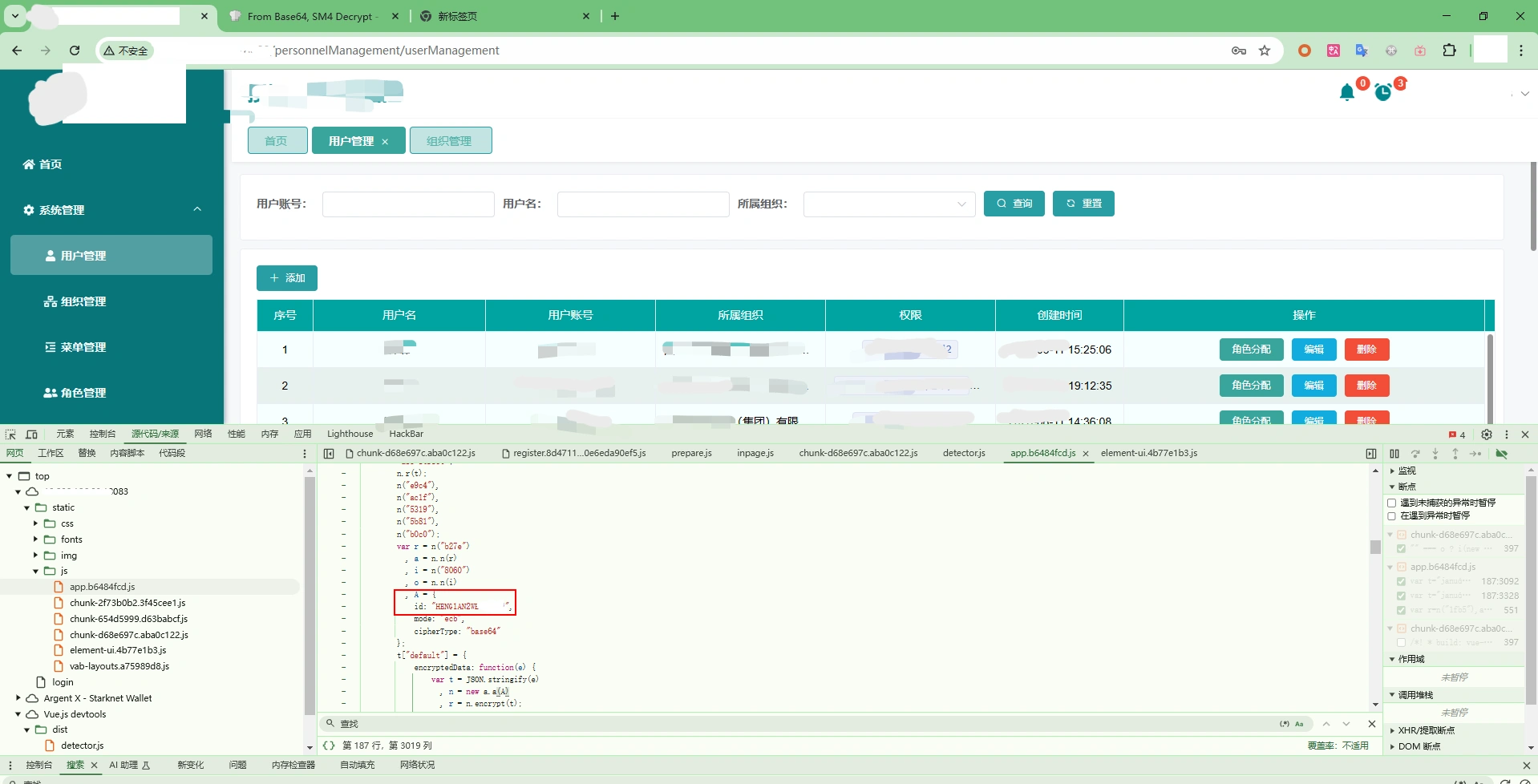
Task: Click the pause script execution icon
Action: point(1394,454)
